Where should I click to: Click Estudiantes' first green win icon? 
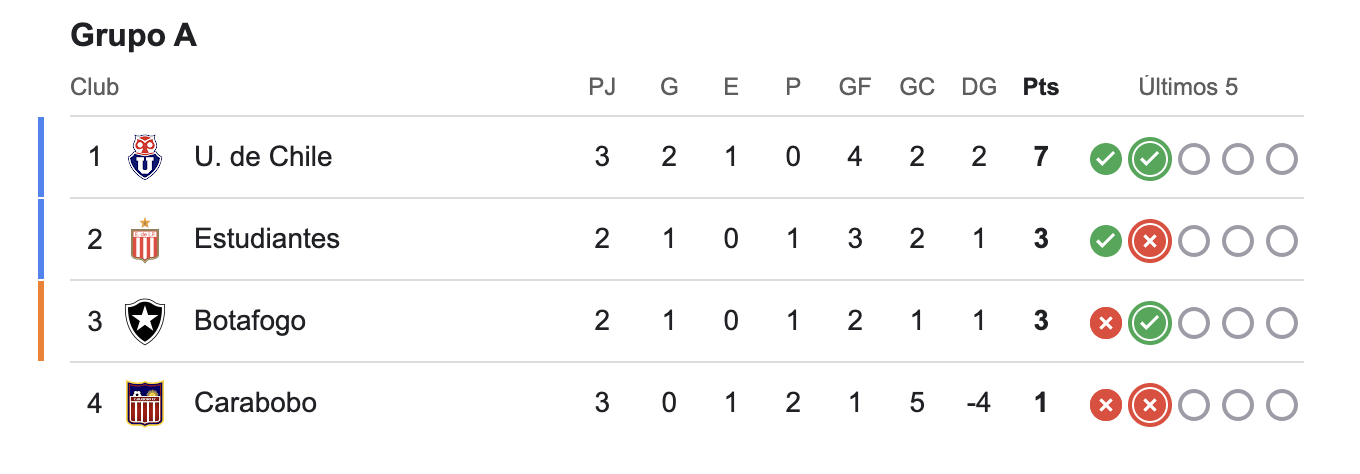(x=1105, y=240)
